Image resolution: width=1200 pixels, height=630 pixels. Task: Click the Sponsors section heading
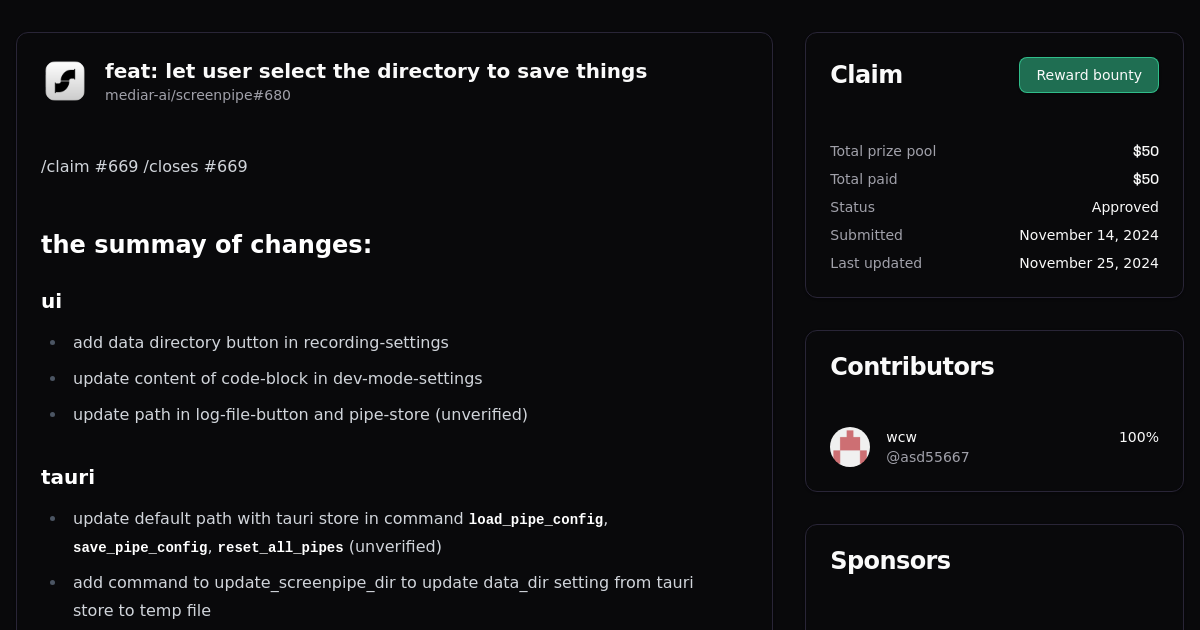point(890,561)
